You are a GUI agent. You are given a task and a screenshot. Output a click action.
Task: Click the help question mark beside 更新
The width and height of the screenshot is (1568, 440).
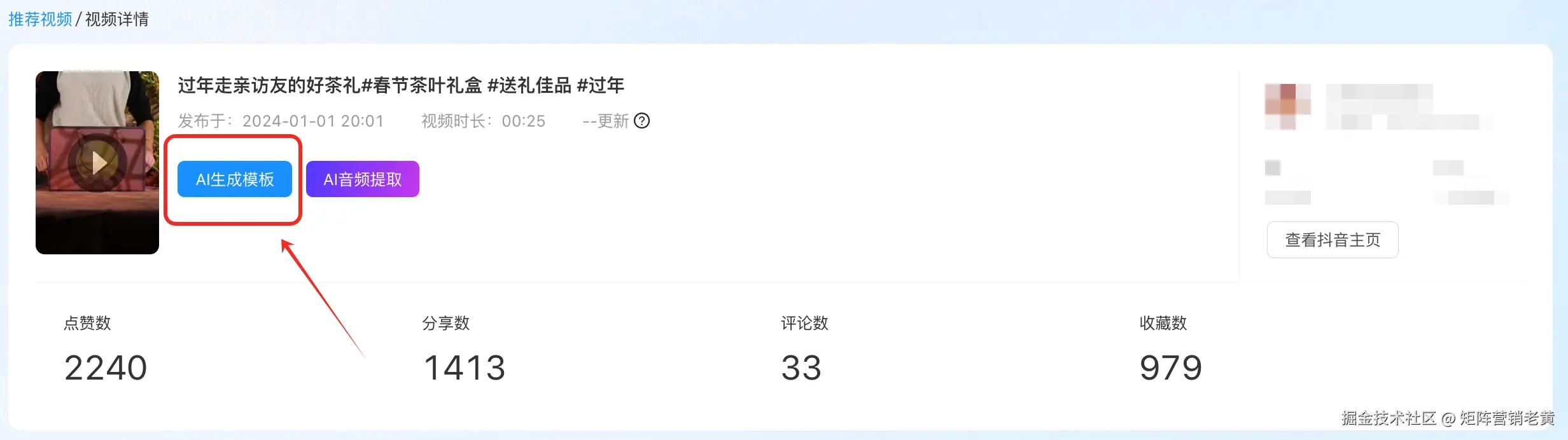[x=642, y=121]
